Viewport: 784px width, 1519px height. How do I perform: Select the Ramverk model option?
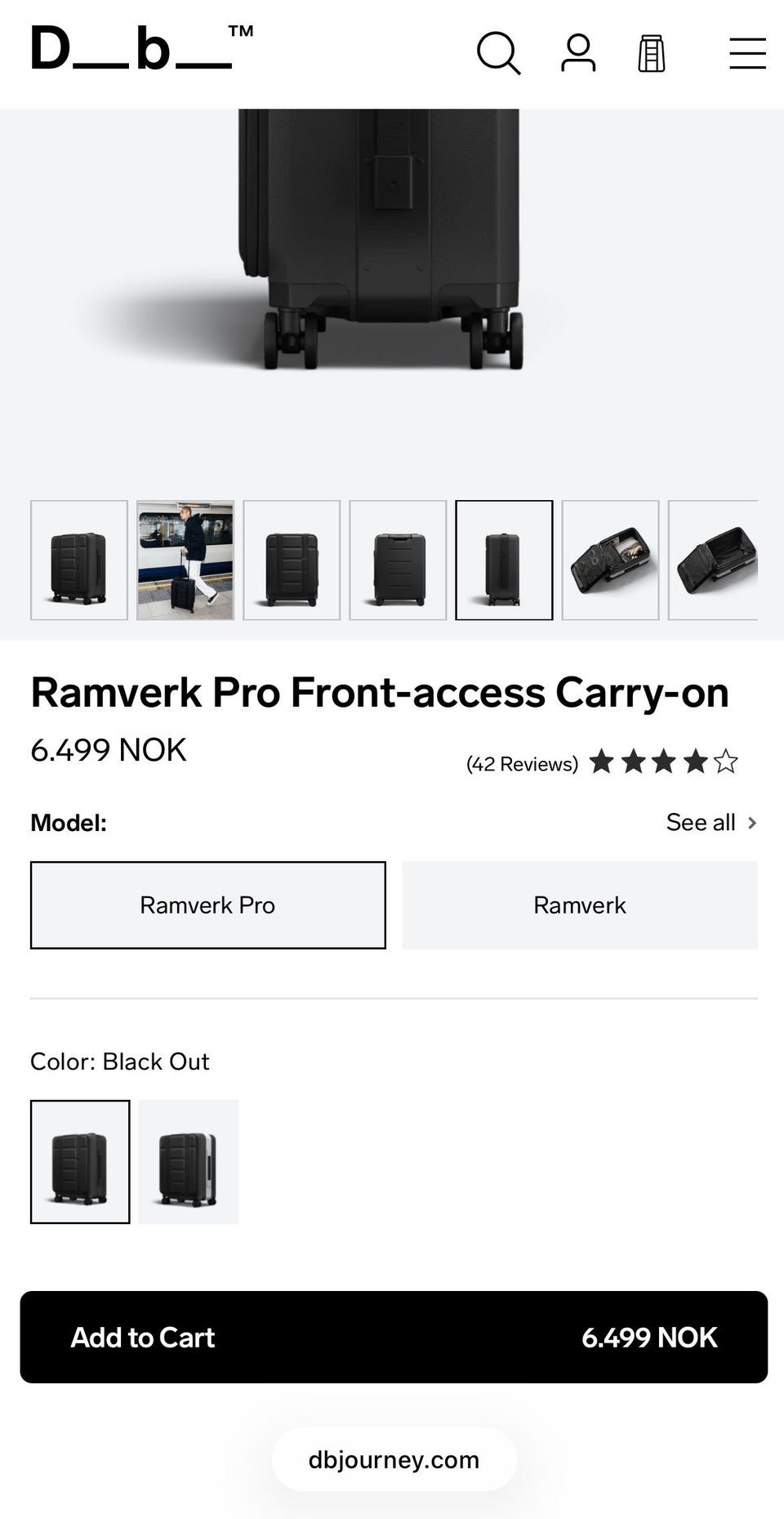pyautogui.click(x=580, y=905)
